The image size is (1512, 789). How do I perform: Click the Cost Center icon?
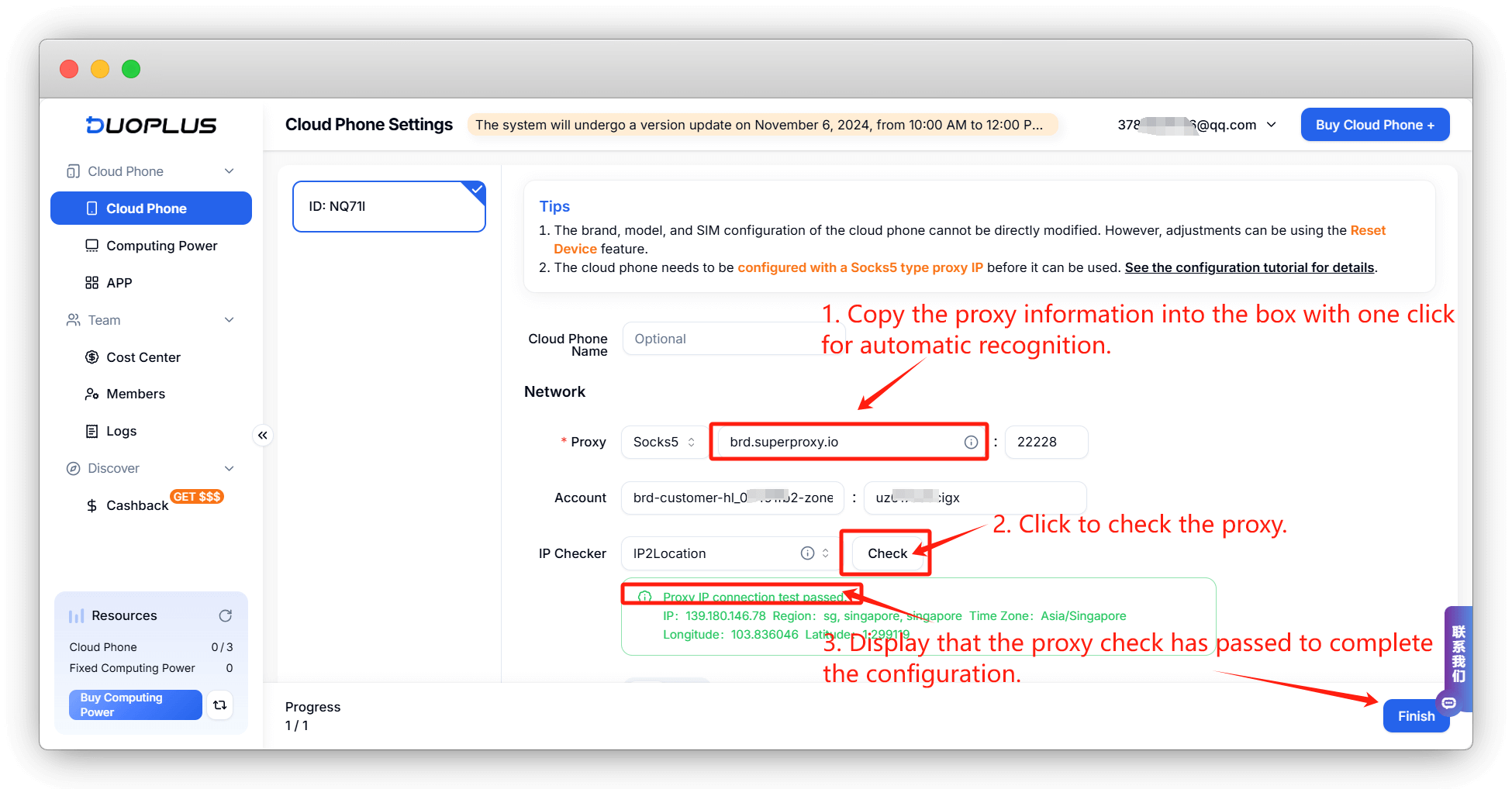pos(92,357)
